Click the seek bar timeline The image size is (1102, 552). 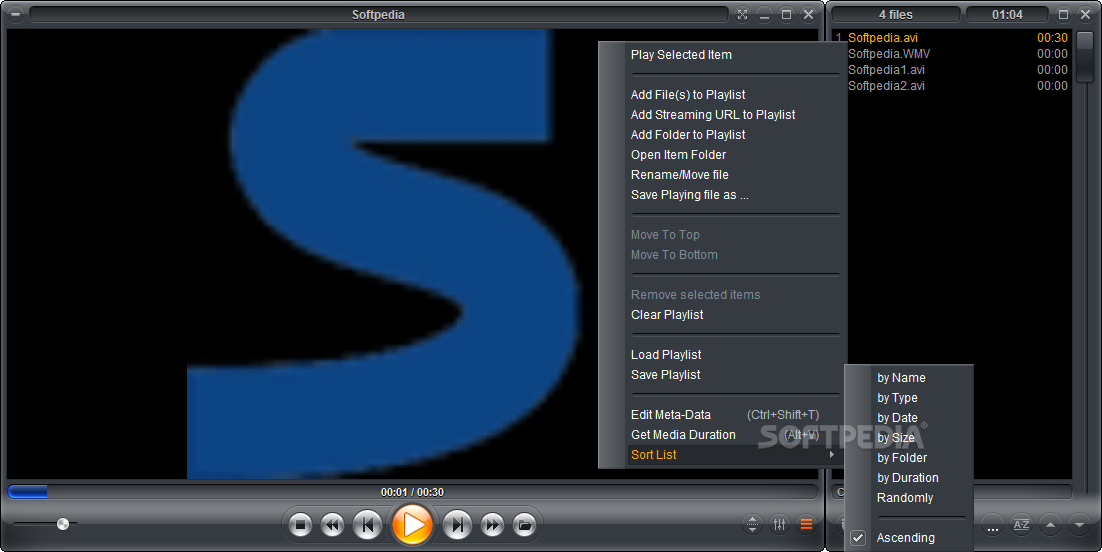click(x=413, y=492)
